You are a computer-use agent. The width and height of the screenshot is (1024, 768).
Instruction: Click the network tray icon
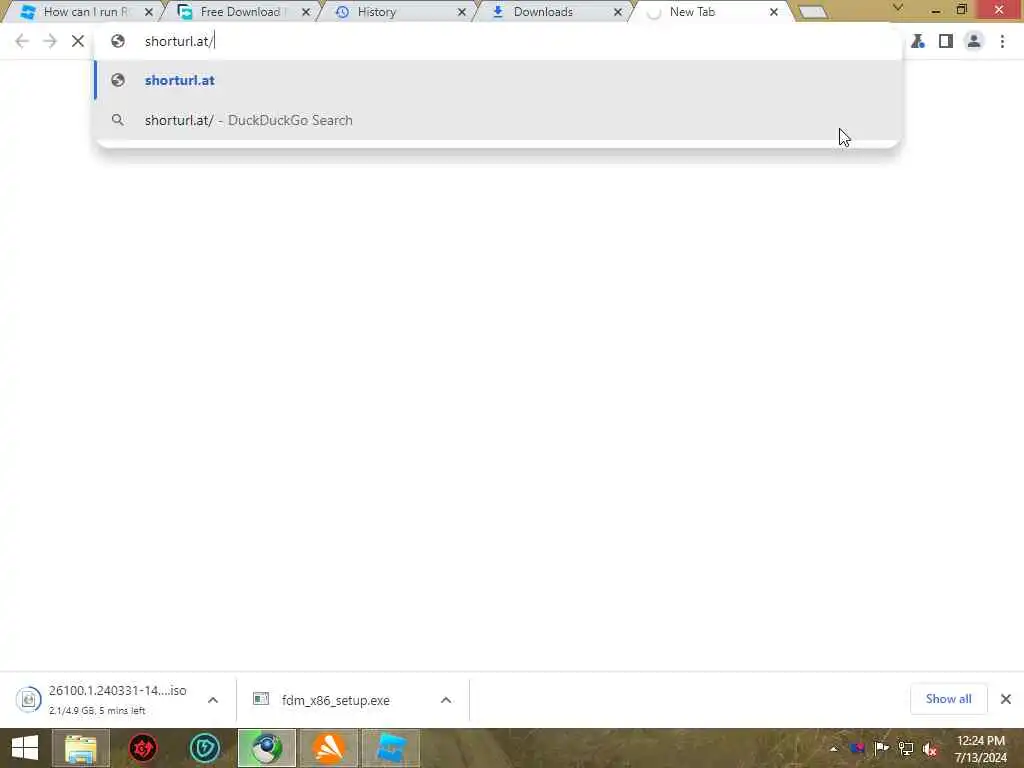(906, 748)
